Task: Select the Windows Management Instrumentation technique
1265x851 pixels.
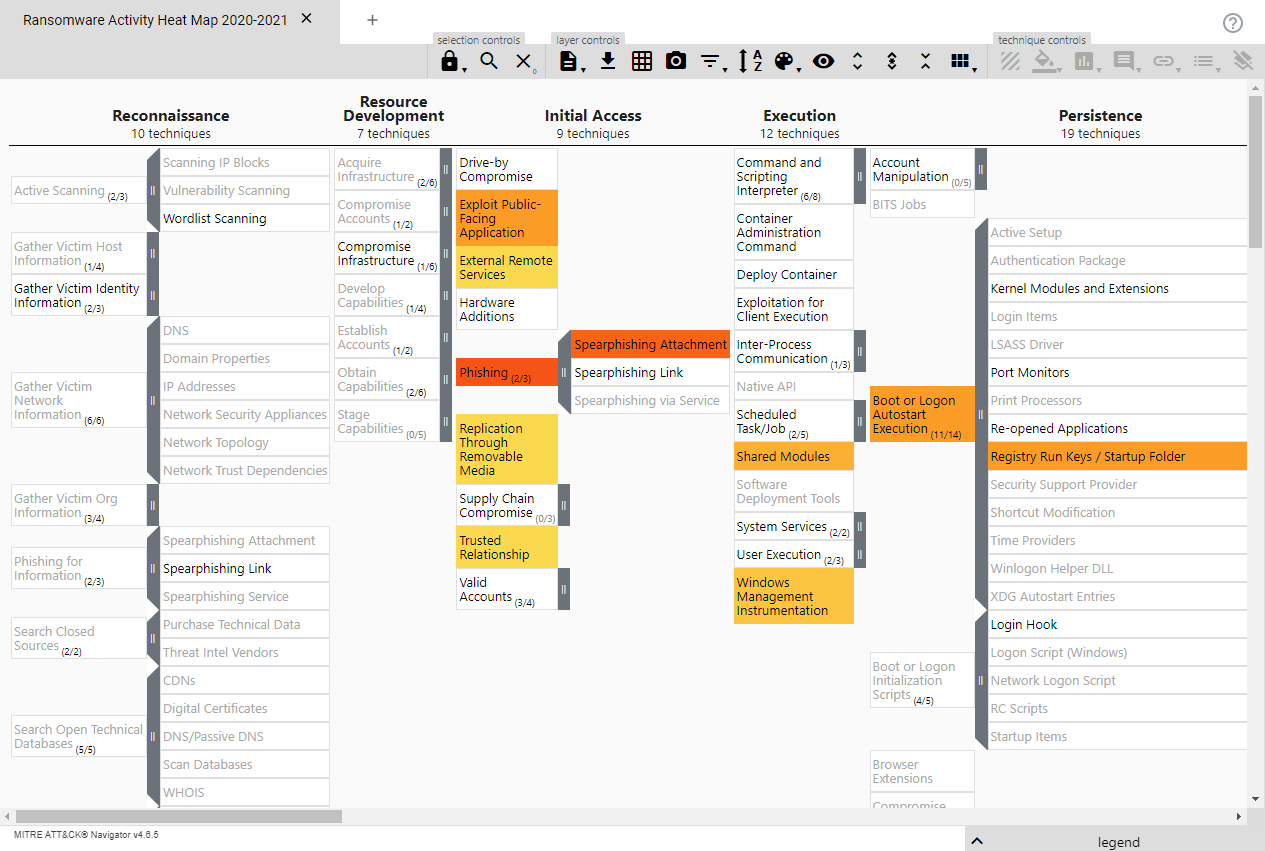Action: tap(793, 596)
